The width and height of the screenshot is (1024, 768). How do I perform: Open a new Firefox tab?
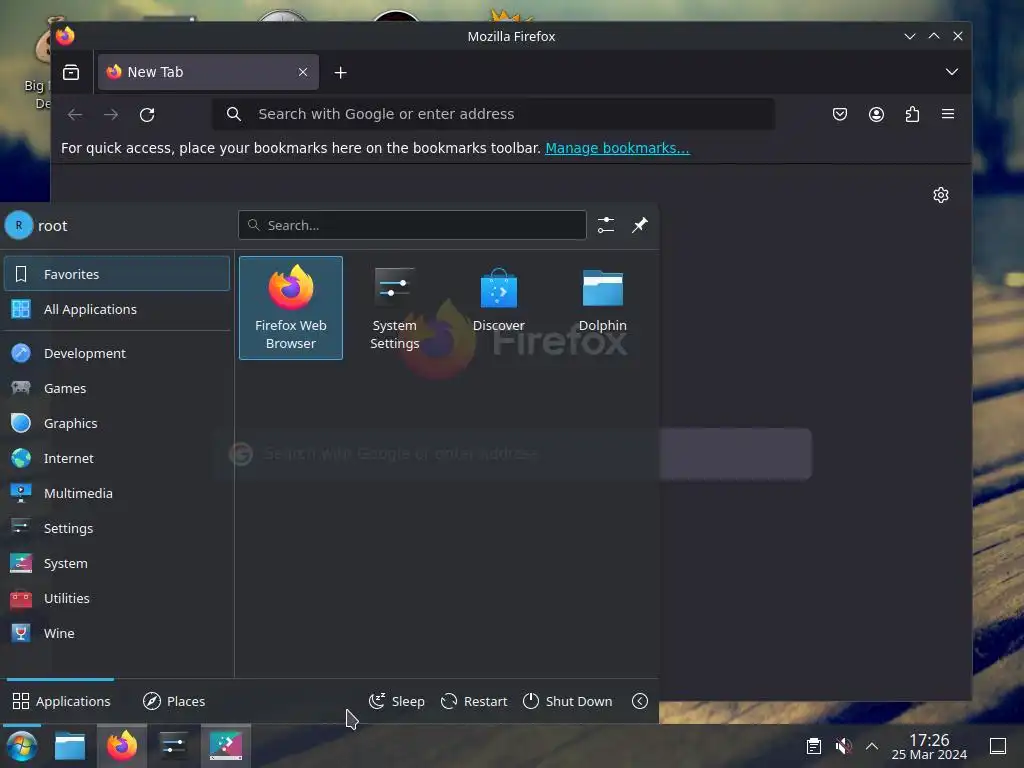[x=340, y=72]
